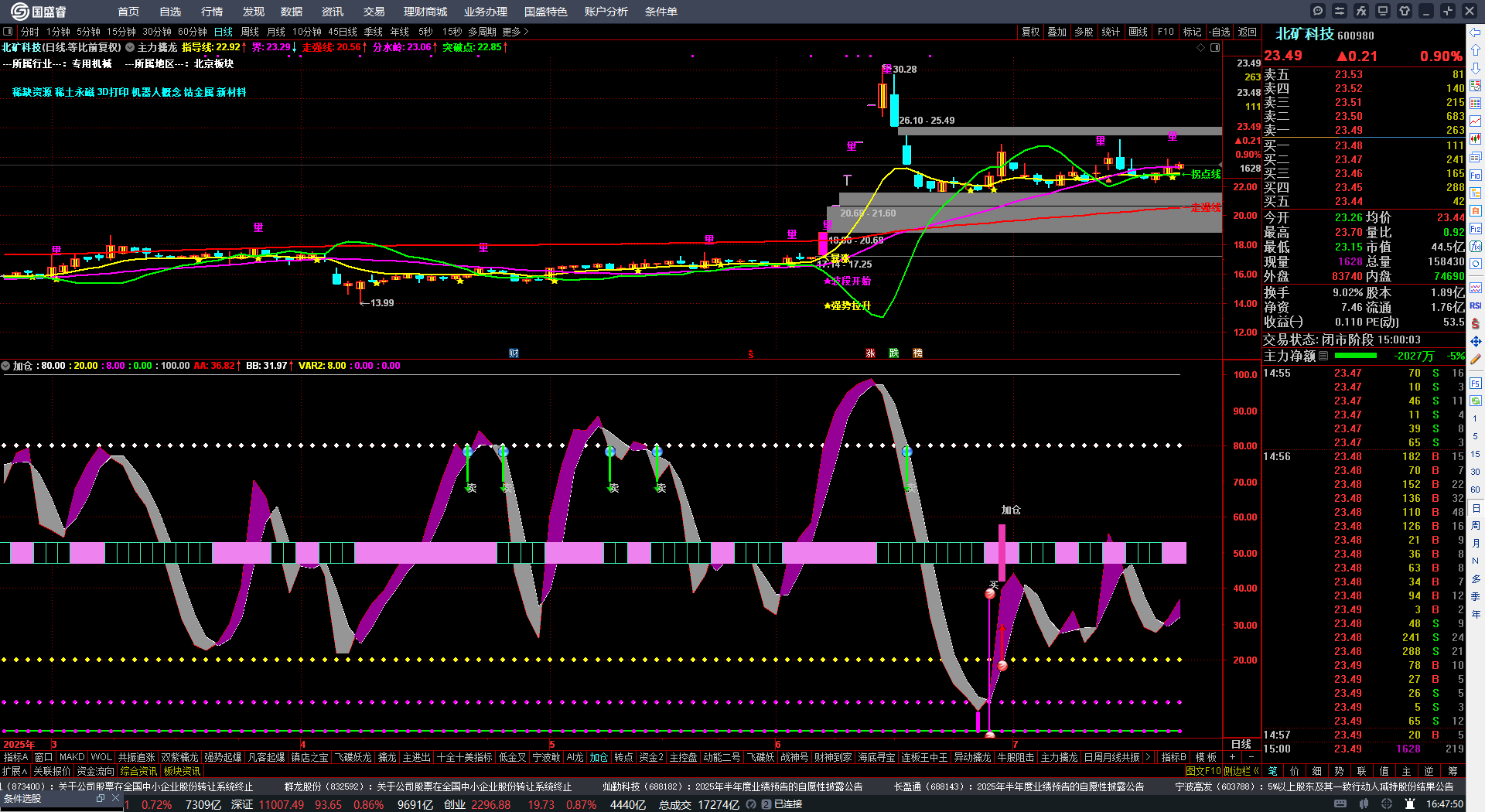
Task: Select the 资金流向 tab
Action: (95, 771)
